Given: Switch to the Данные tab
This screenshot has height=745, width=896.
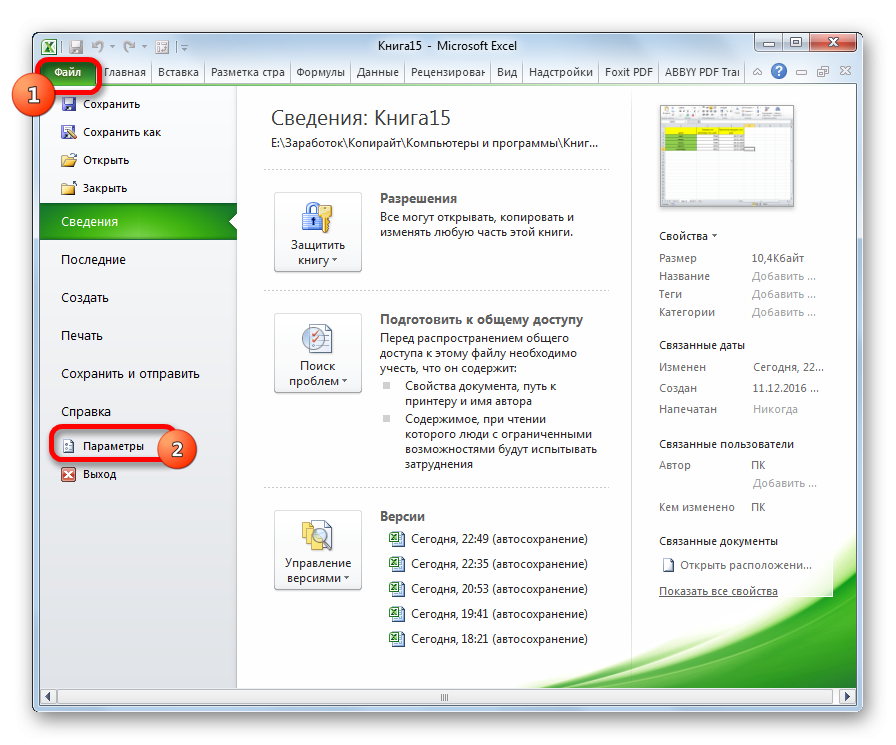Looking at the screenshot, I should [378, 72].
